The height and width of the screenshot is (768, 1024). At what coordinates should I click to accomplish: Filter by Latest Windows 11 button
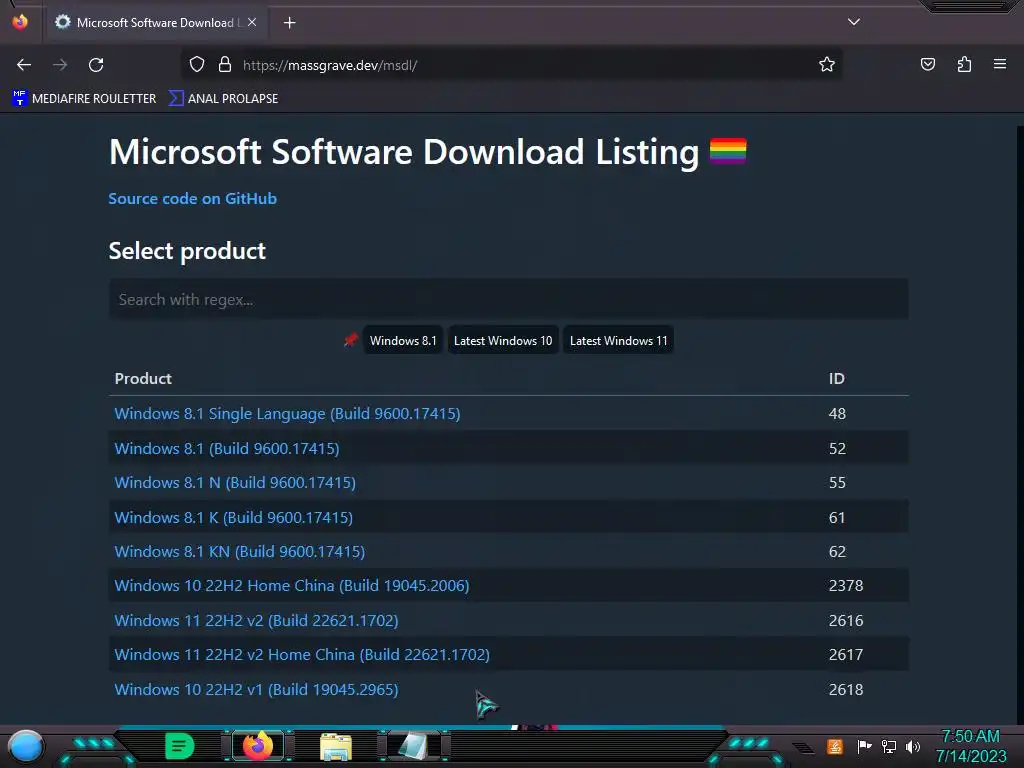pyautogui.click(x=618, y=340)
